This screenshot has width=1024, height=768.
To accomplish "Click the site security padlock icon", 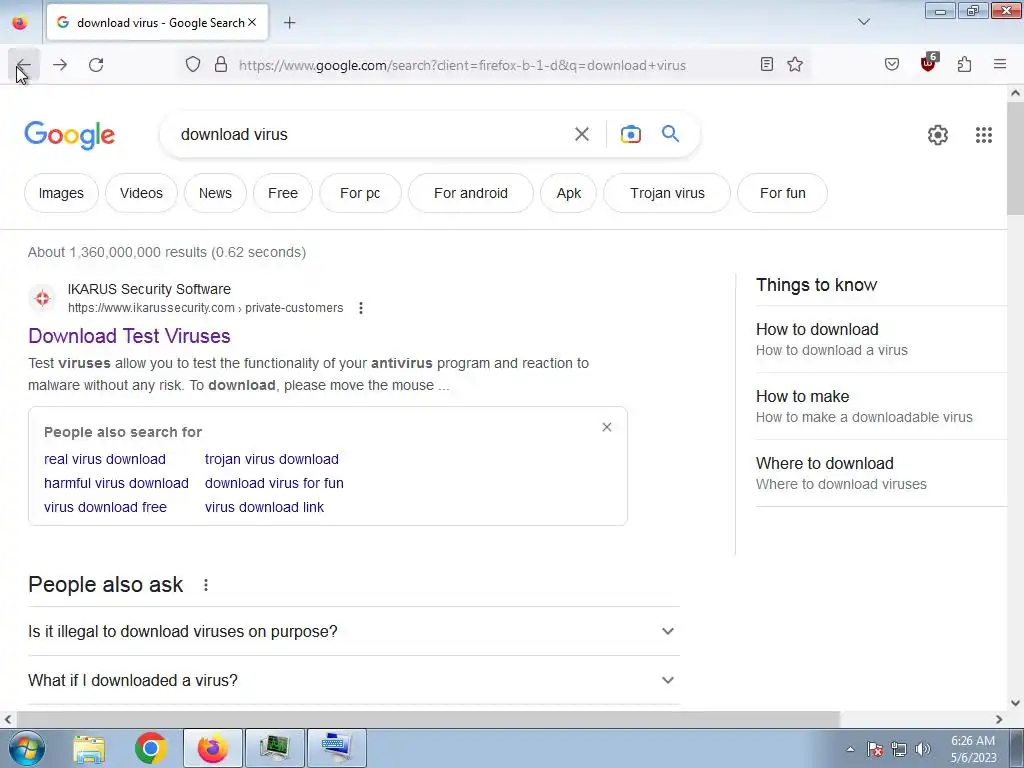I will pyautogui.click(x=221, y=65).
